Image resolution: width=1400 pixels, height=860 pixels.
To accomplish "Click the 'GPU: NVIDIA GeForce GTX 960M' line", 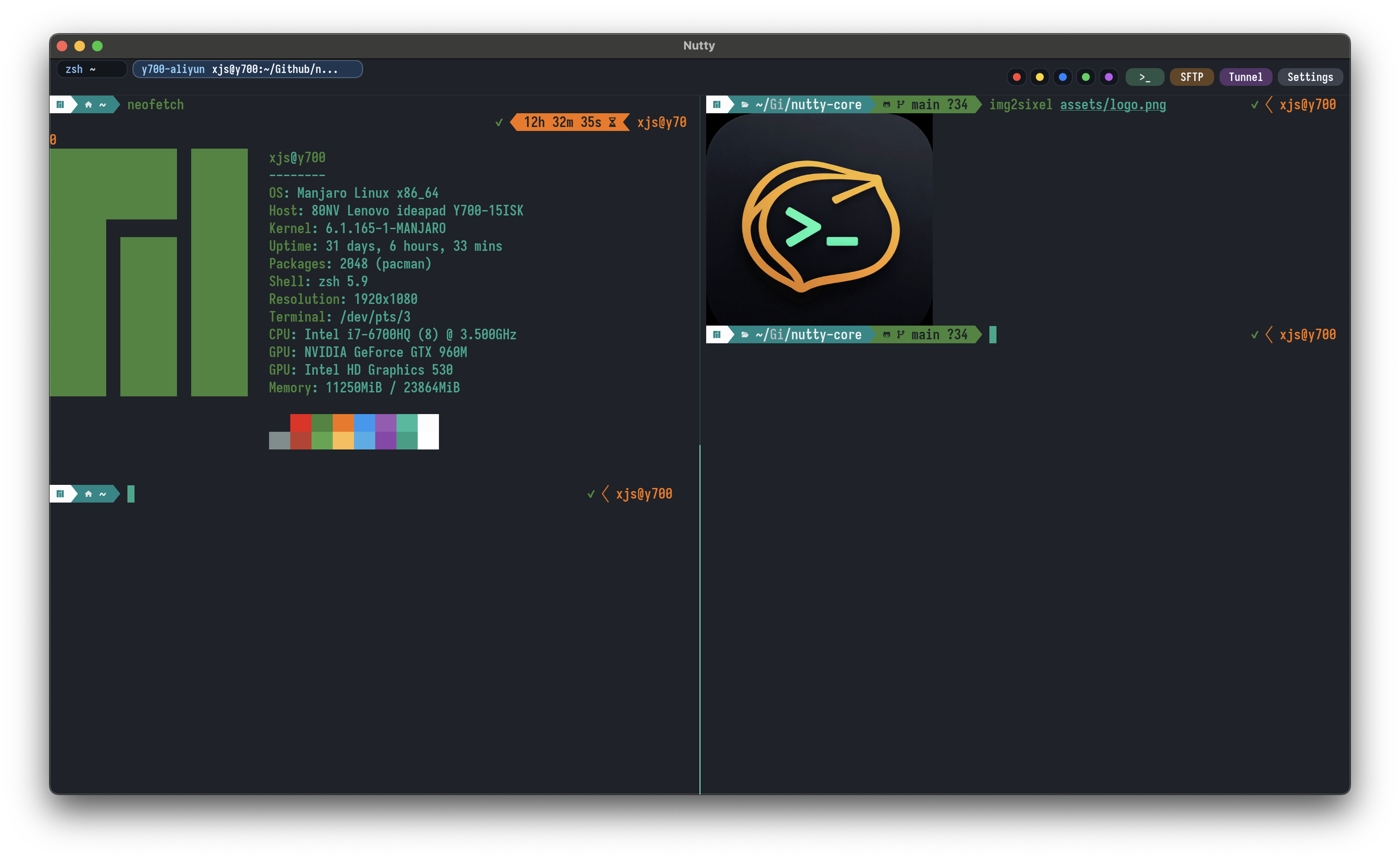I will (x=368, y=352).
